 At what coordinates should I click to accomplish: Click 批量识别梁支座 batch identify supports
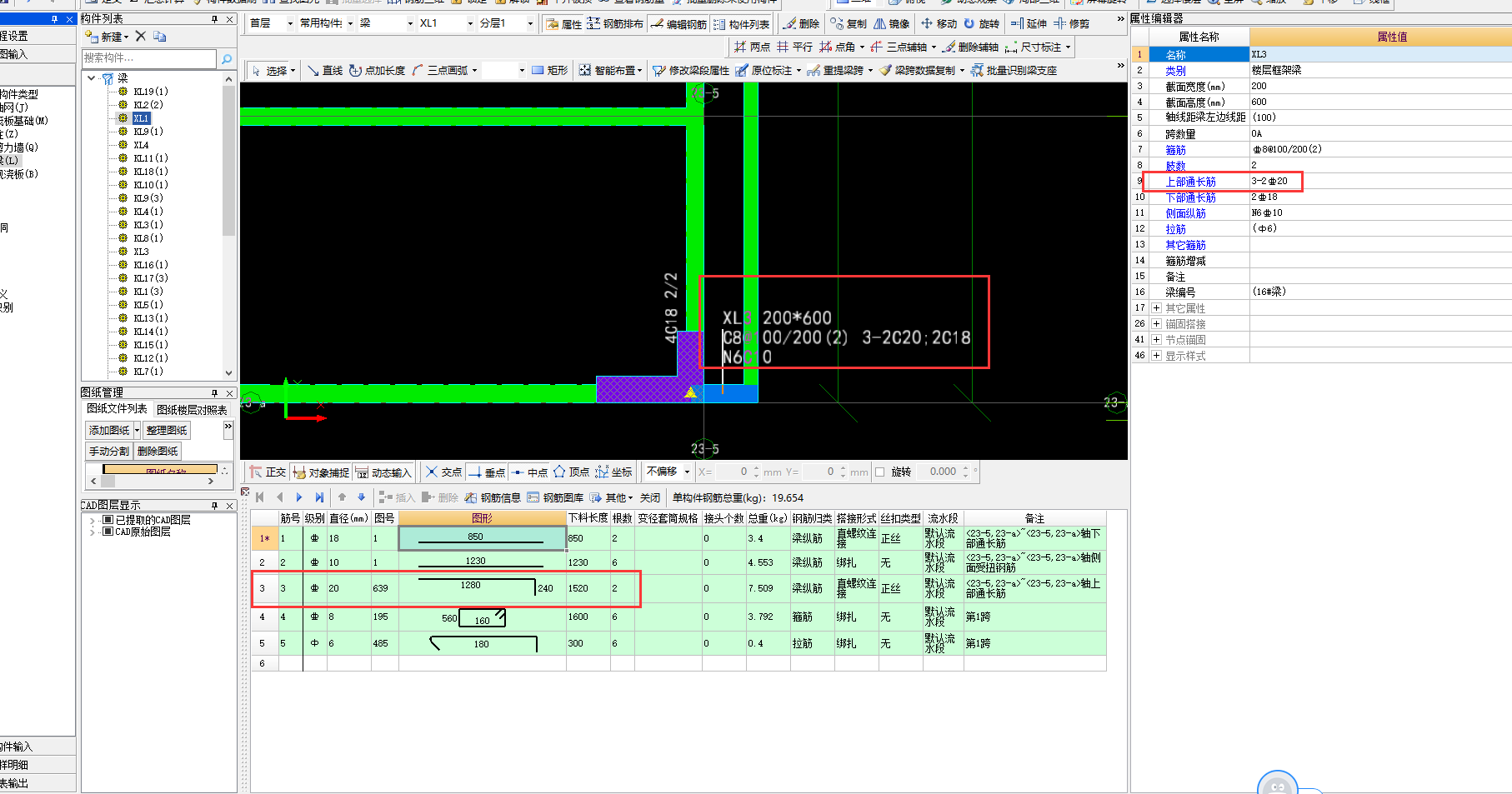coord(1014,71)
